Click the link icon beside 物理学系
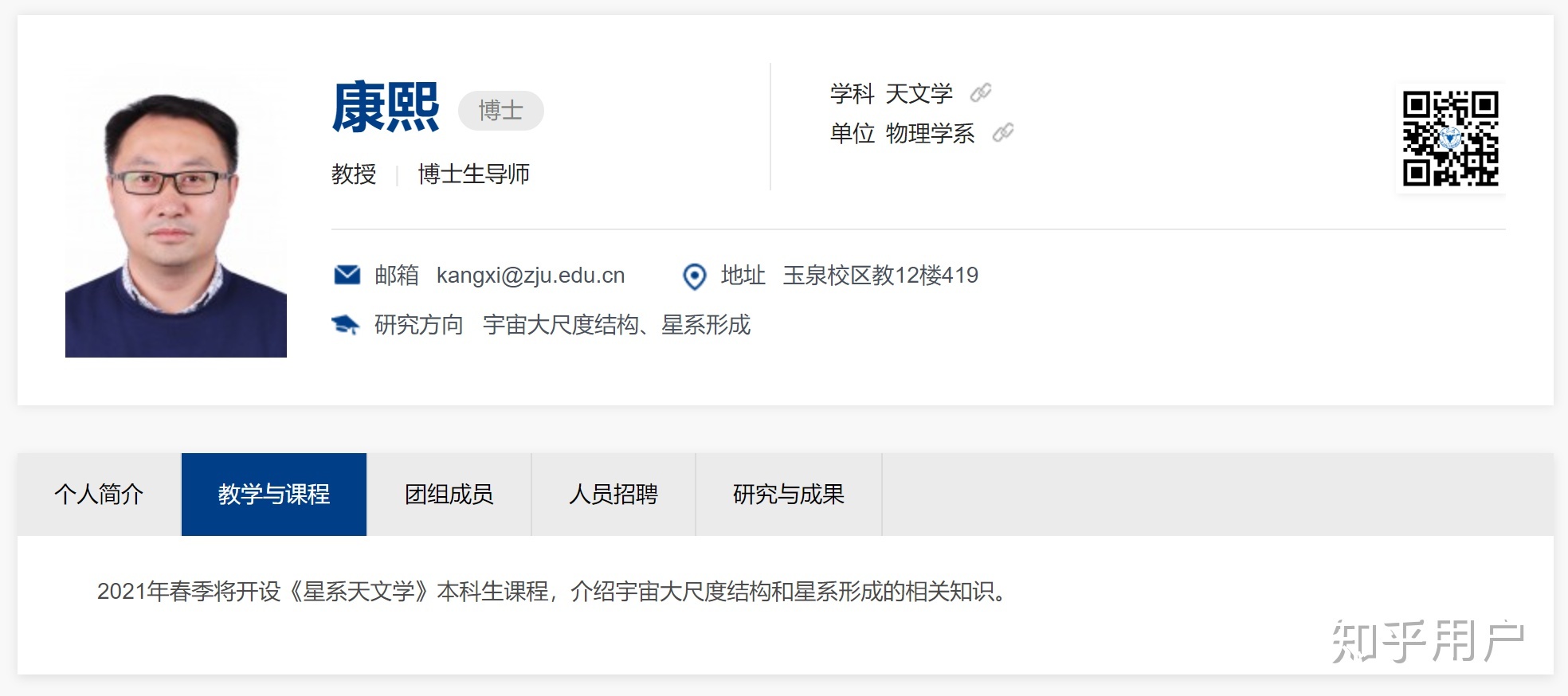1568x696 pixels. [1002, 133]
